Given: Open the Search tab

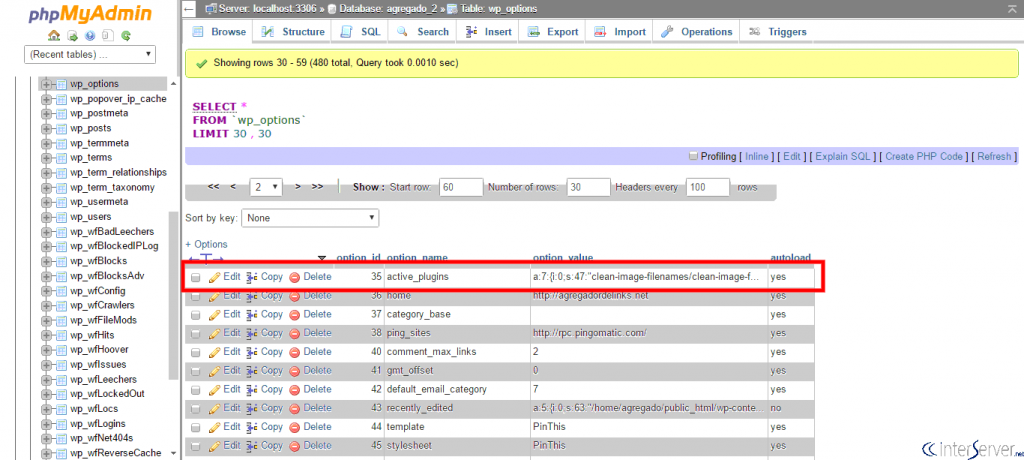Looking at the screenshot, I should click(x=423, y=31).
